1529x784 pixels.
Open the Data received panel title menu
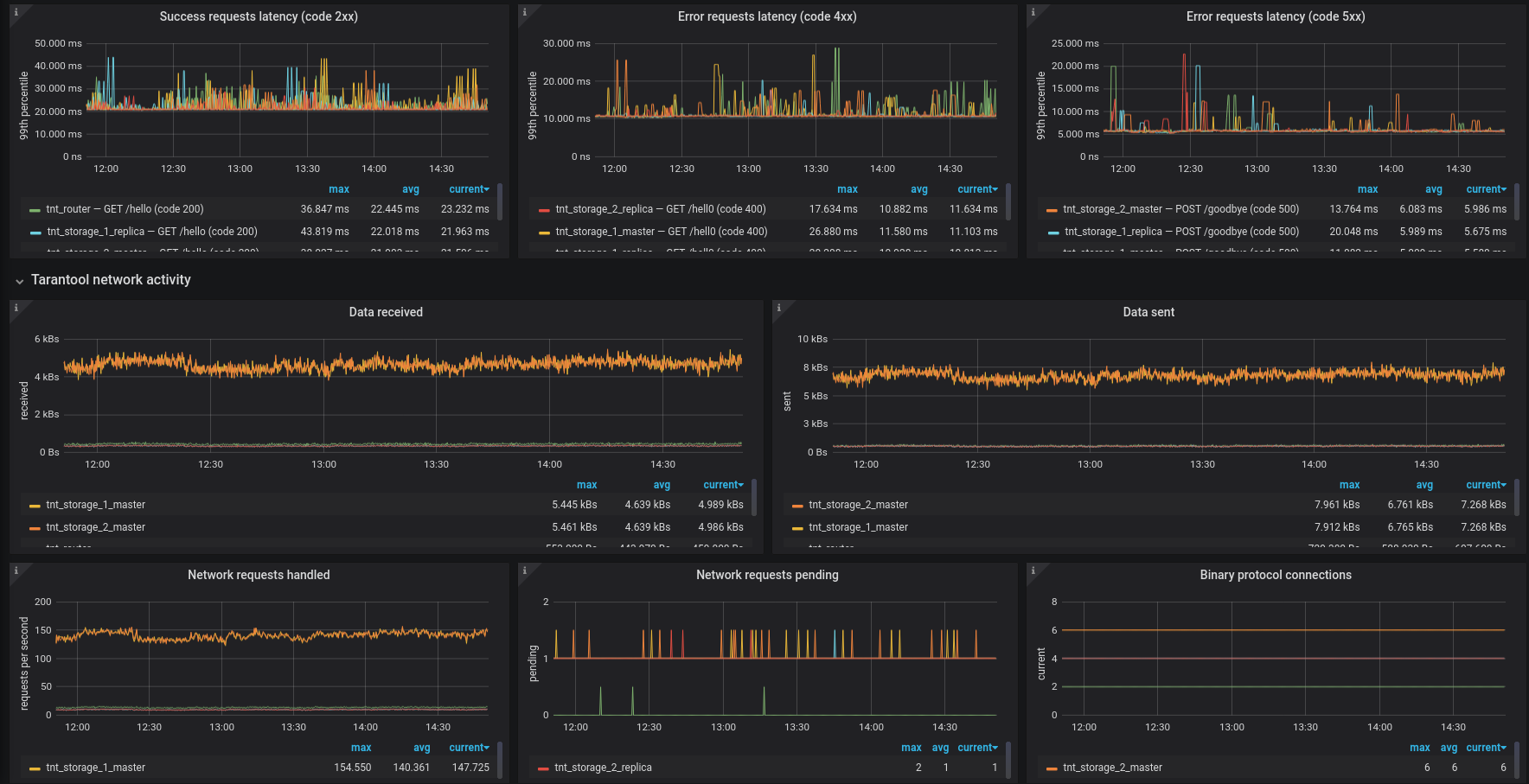(386, 312)
